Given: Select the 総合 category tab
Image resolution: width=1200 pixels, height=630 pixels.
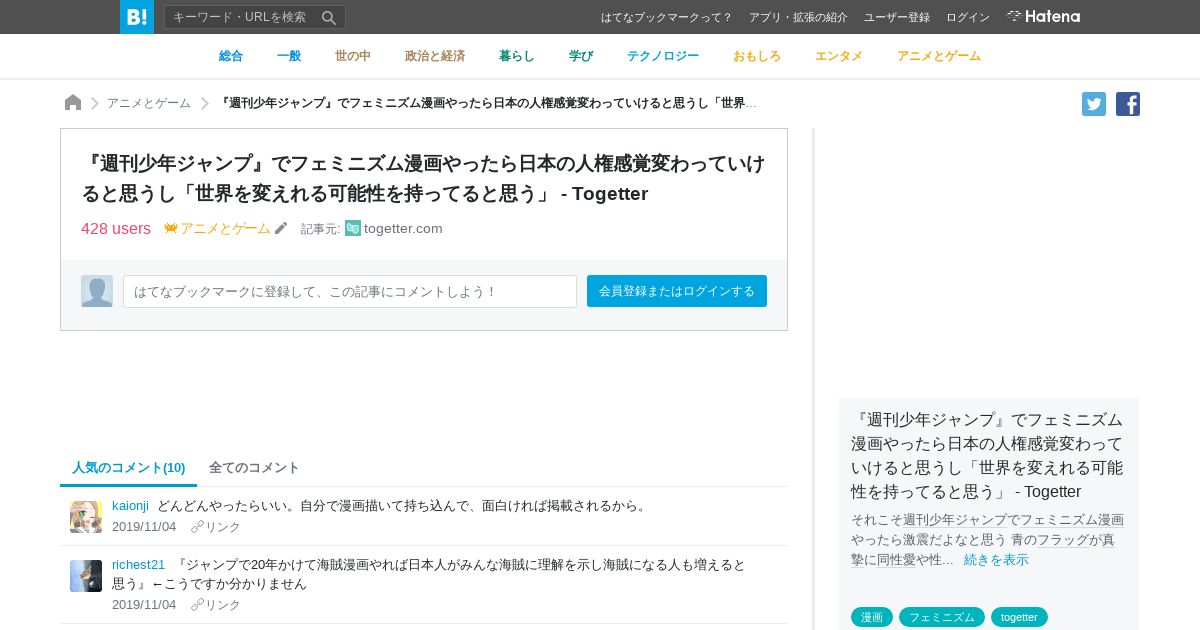Looking at the screenshot, I should pyautogui.click(x=231, y=56).
